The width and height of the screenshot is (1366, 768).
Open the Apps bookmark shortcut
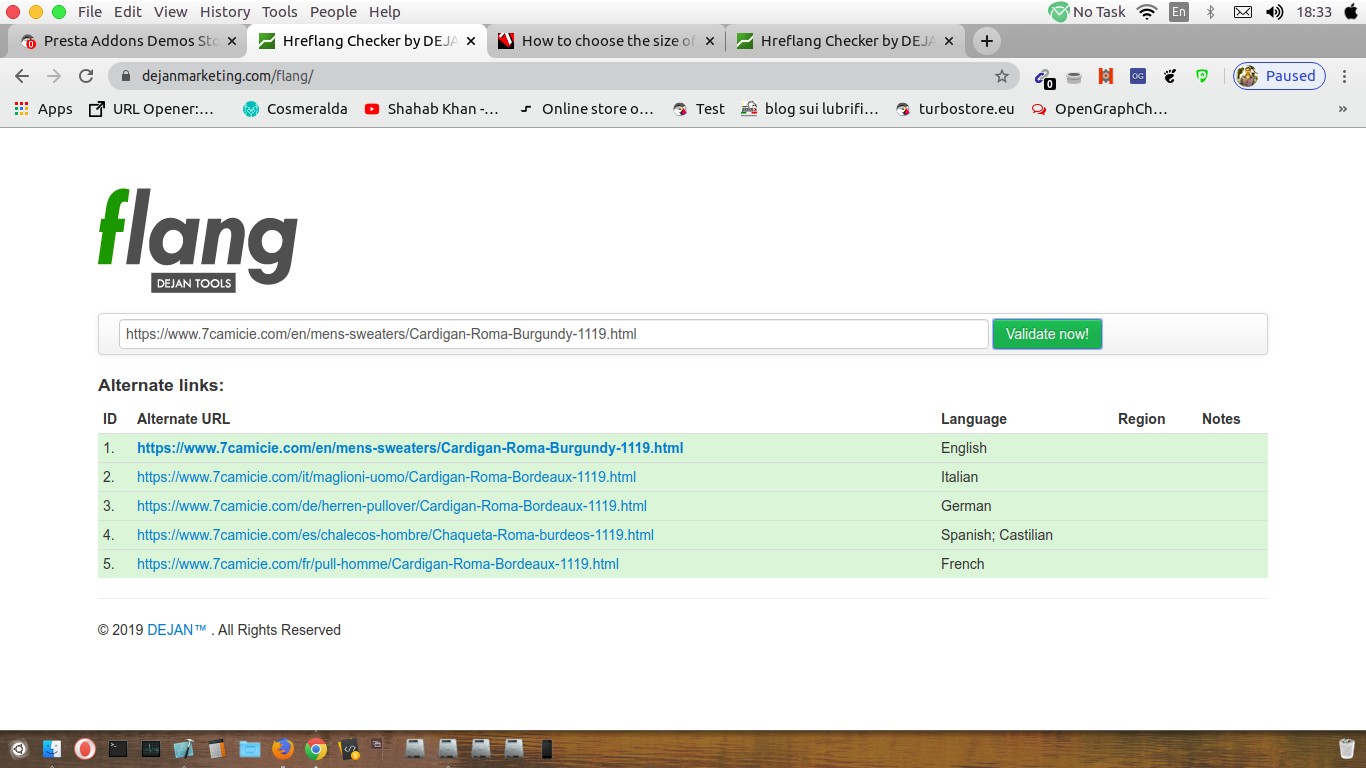tap(43, 109)
